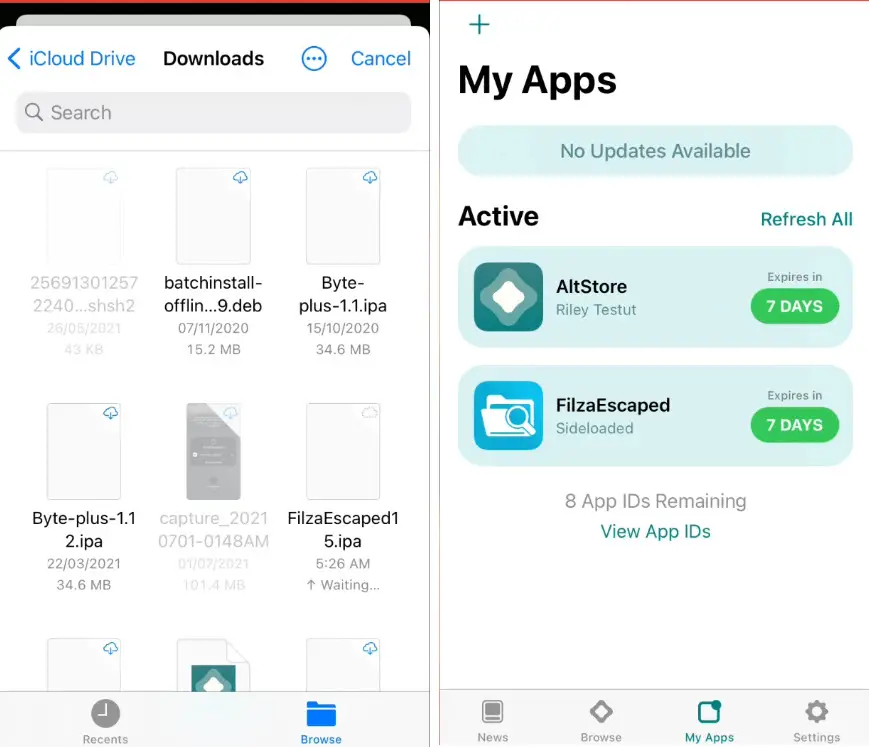Tap the AltStore app name text
The width and height of the screenshot is (869, 747).
click(x=591, y=286)
